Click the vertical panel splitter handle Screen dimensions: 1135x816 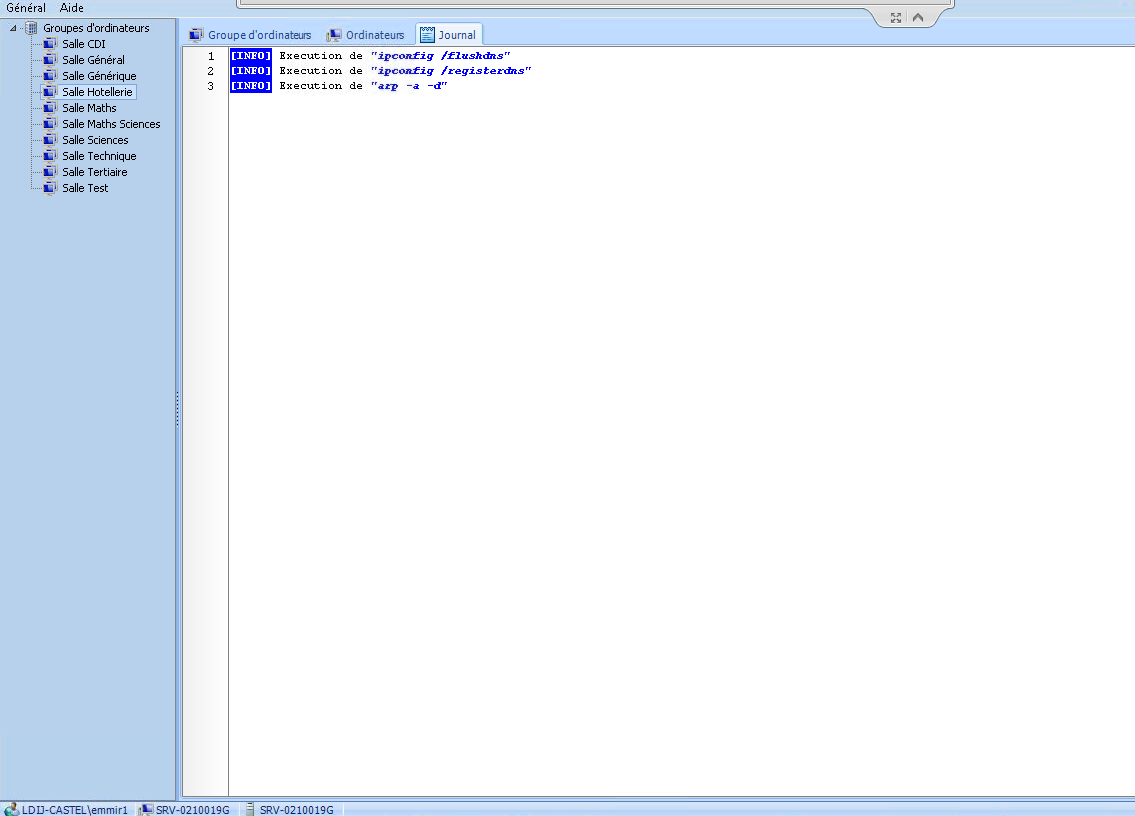(x=177, y=409)
